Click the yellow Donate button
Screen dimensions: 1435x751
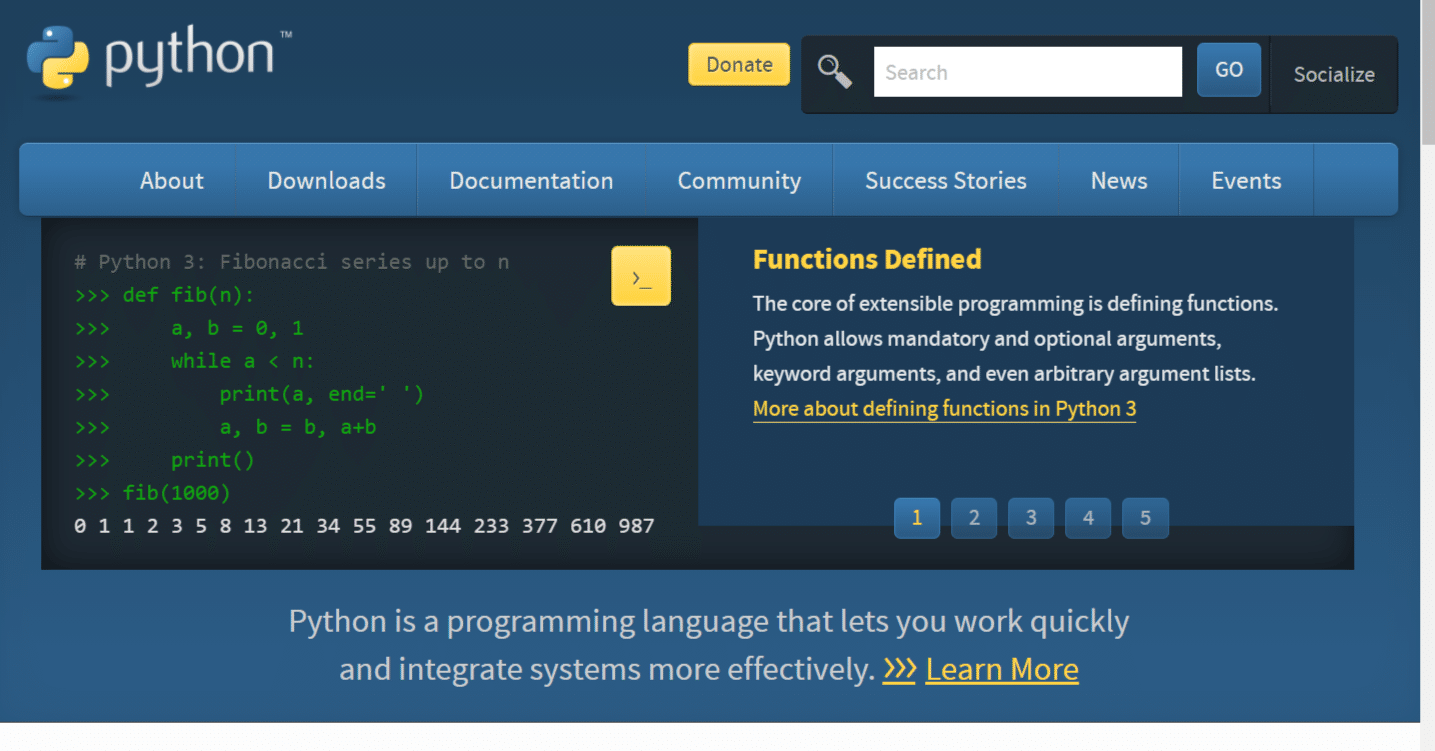(739, 64)
